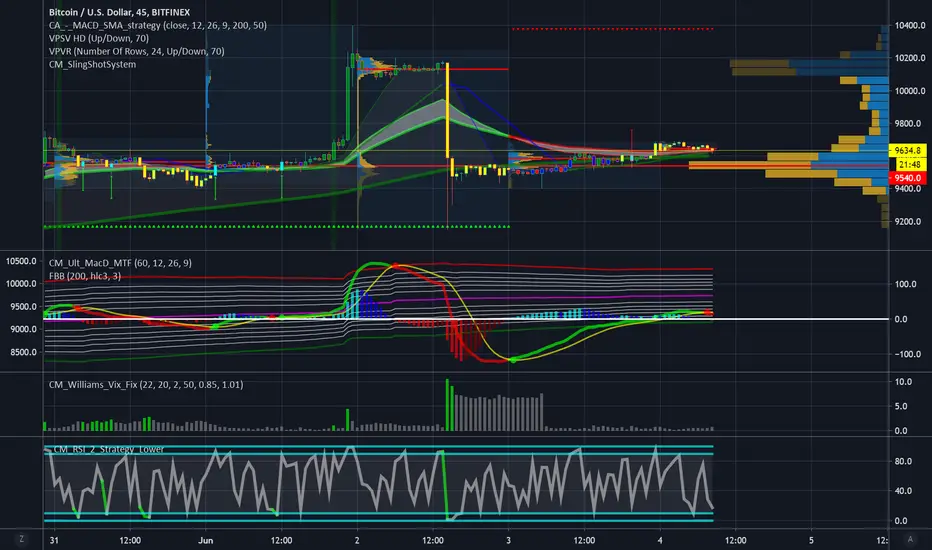Click the green dotted line near 9200
The width and height of the screenshot is (932, 550).
point(276,227)
